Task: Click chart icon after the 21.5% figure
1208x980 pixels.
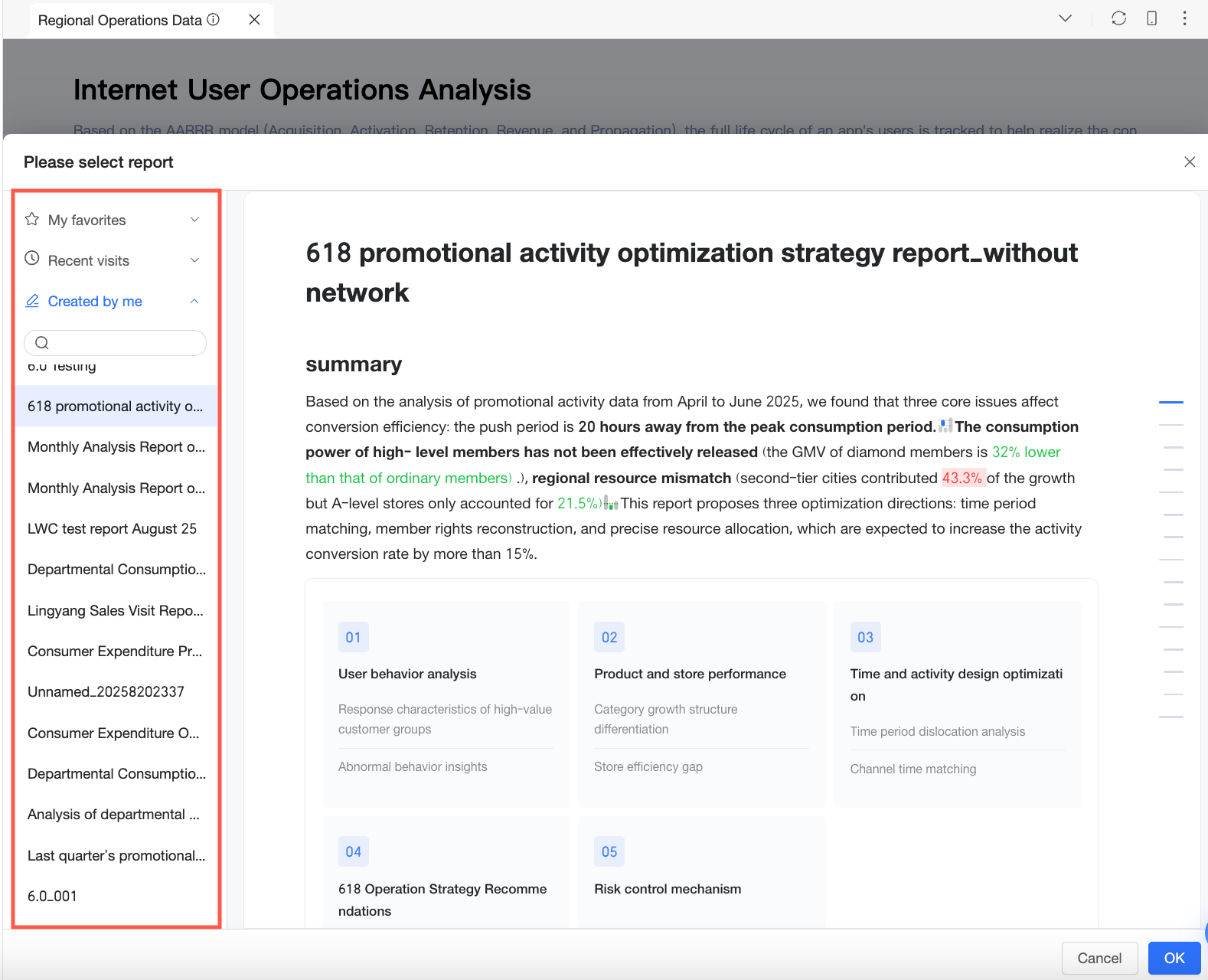Action: [611, 503]
